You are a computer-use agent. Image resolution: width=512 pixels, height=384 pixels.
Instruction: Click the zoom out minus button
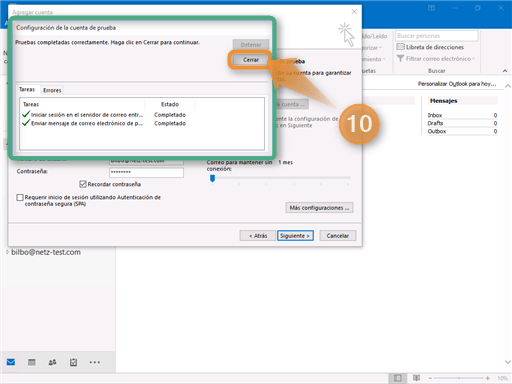click(430, 378)
